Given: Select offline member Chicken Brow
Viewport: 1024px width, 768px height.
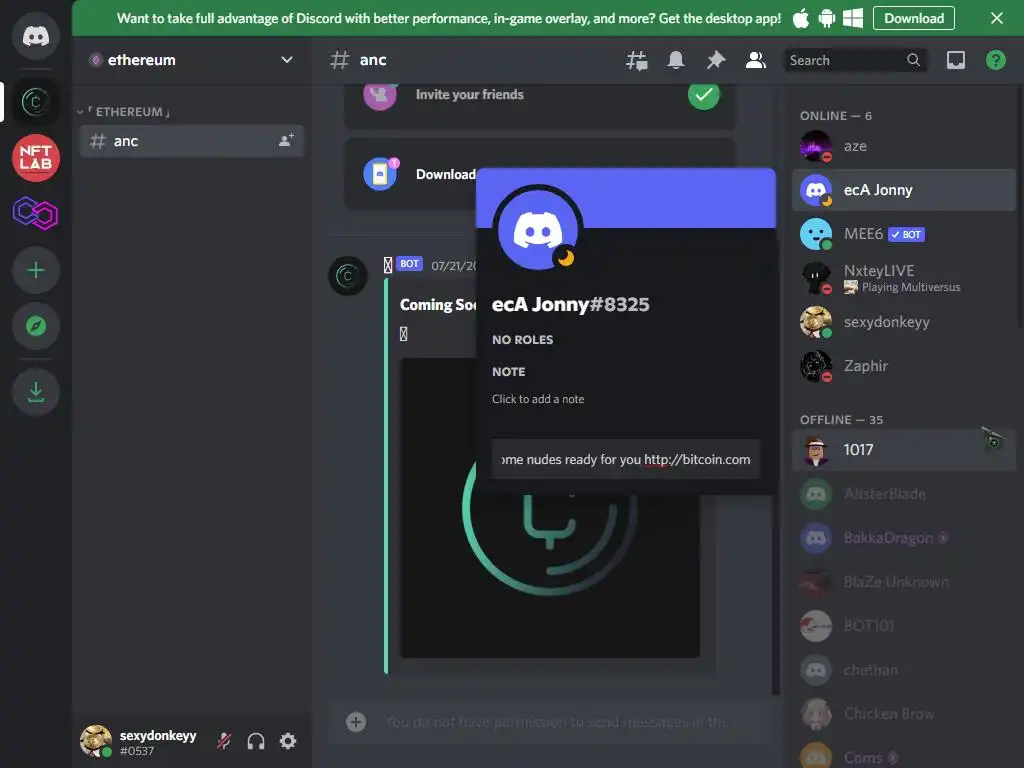Looking at the screenshot, I should [903, 713].
